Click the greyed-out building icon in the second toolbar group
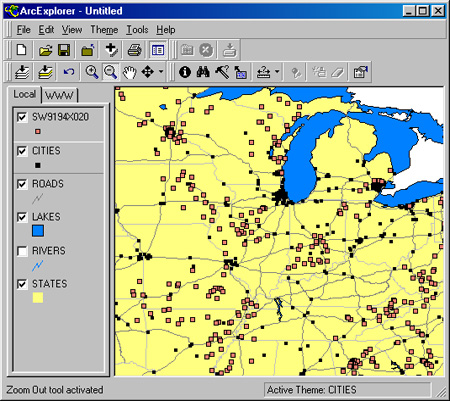The height and width of the screenshot is (401, 450). 187,50
